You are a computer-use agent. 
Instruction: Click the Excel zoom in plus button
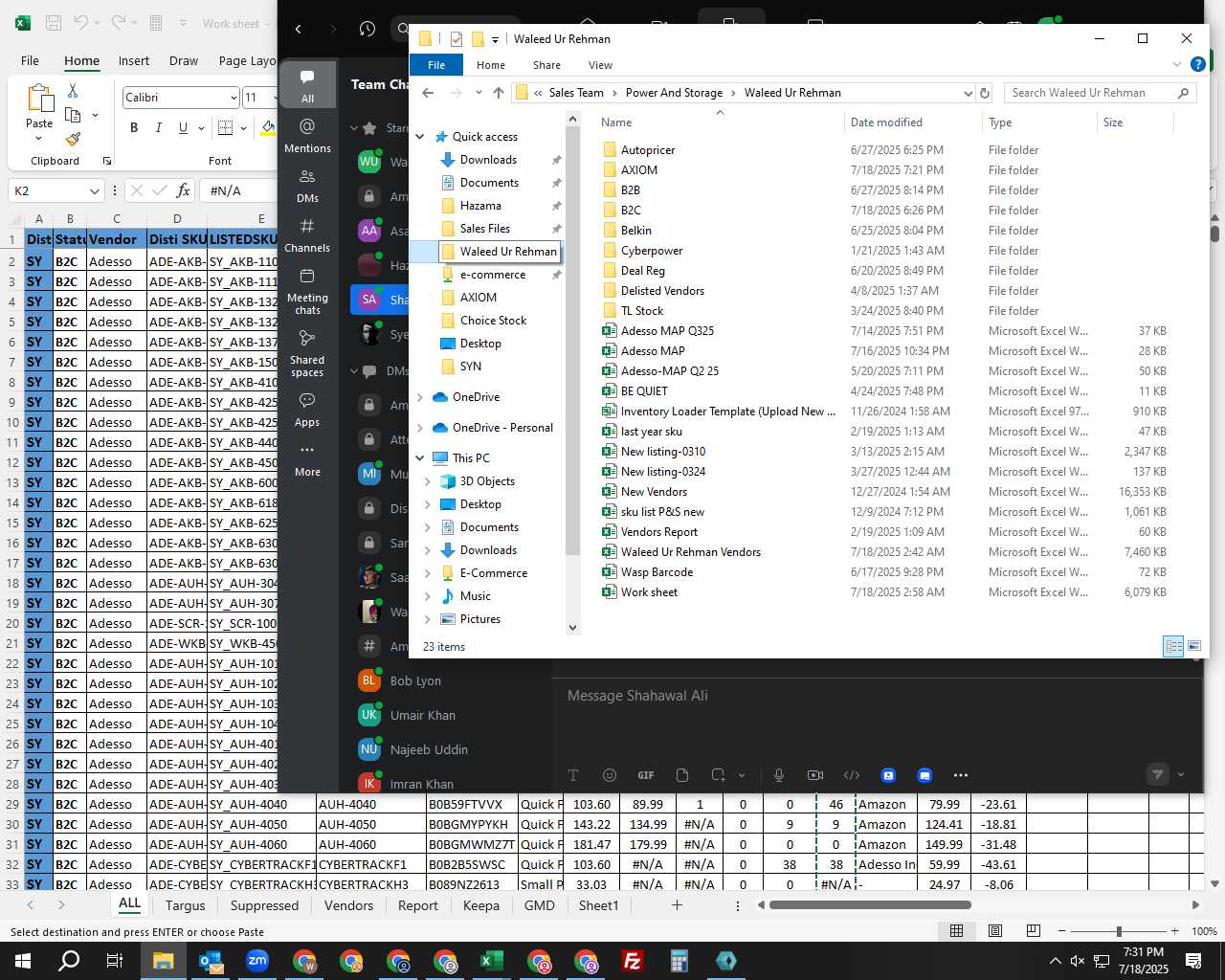tap(1174, 931)
